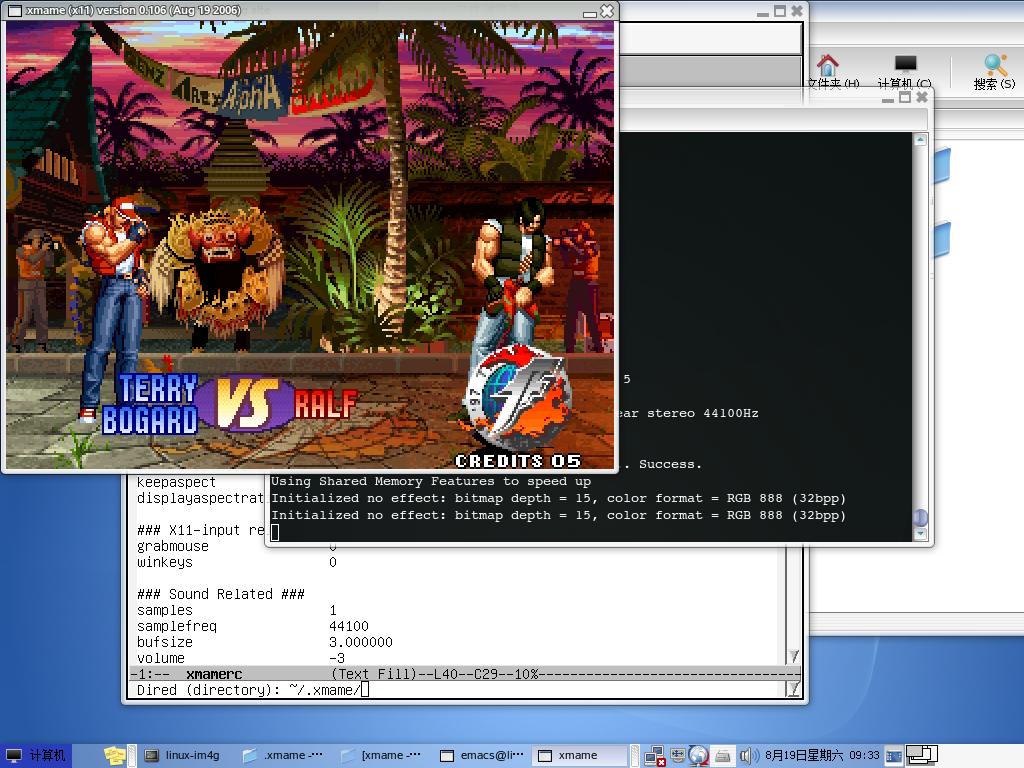Minimize the xmame game window
Image resolution: width=1024 pixels, height=768 pixels.
589,12
